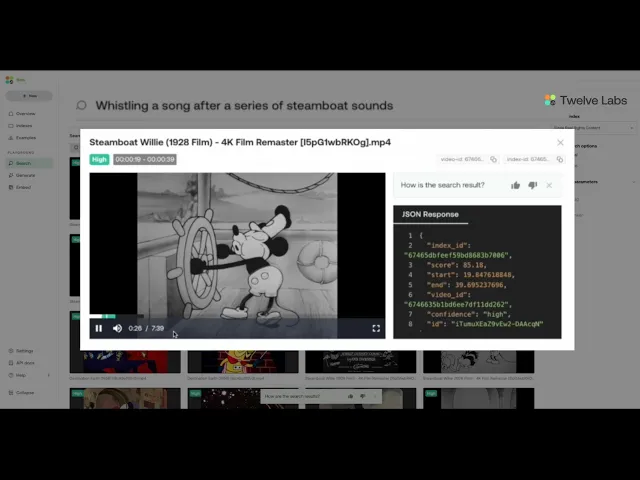Viewport: 640px width, 480px height.
Task: Thumbs up the background search results prompt
Action: click(x=350, y=396)
